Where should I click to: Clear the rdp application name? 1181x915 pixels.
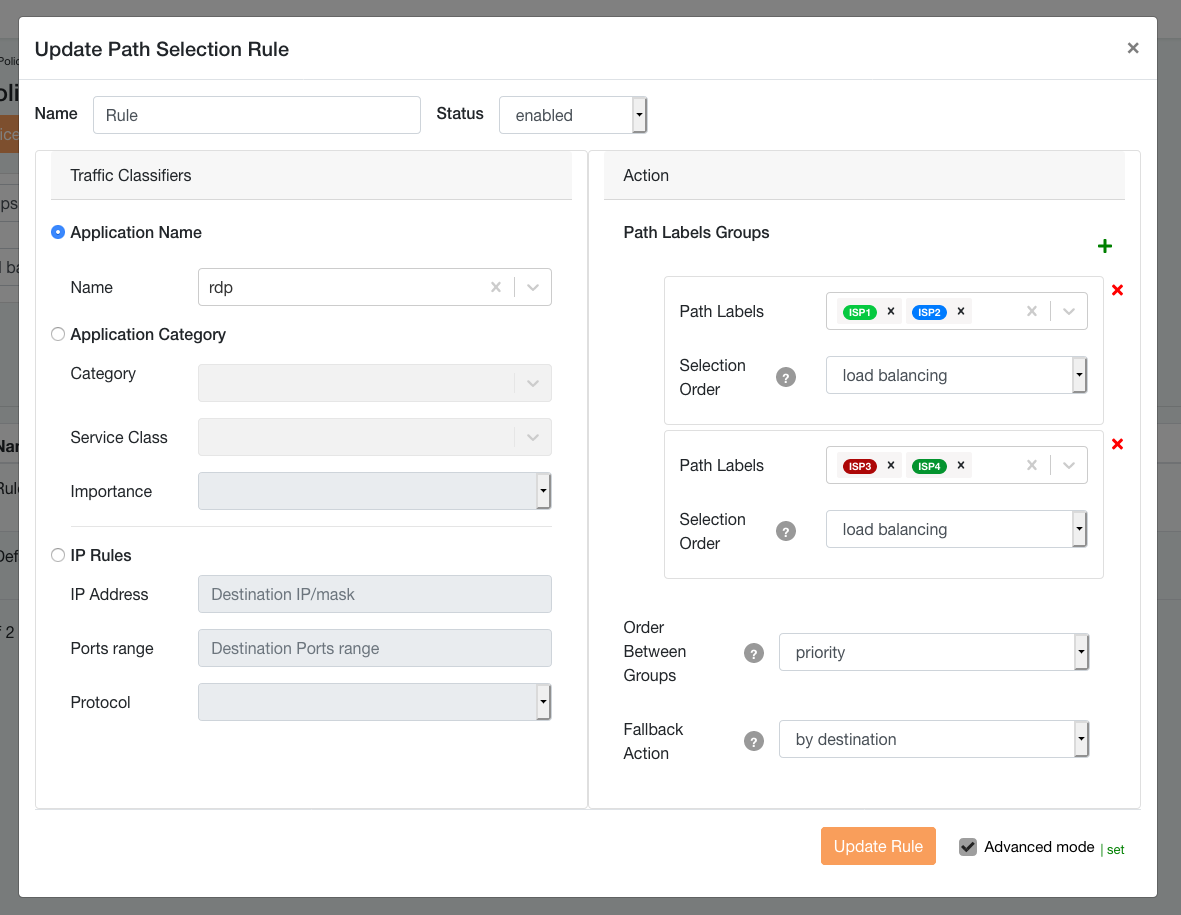(x=496, y=287)
